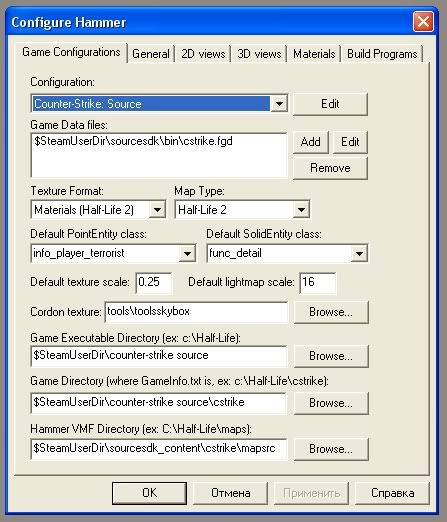Browse for Hammer VMF Directory
This screenshot has width=447, height=522.
[331, 449]
